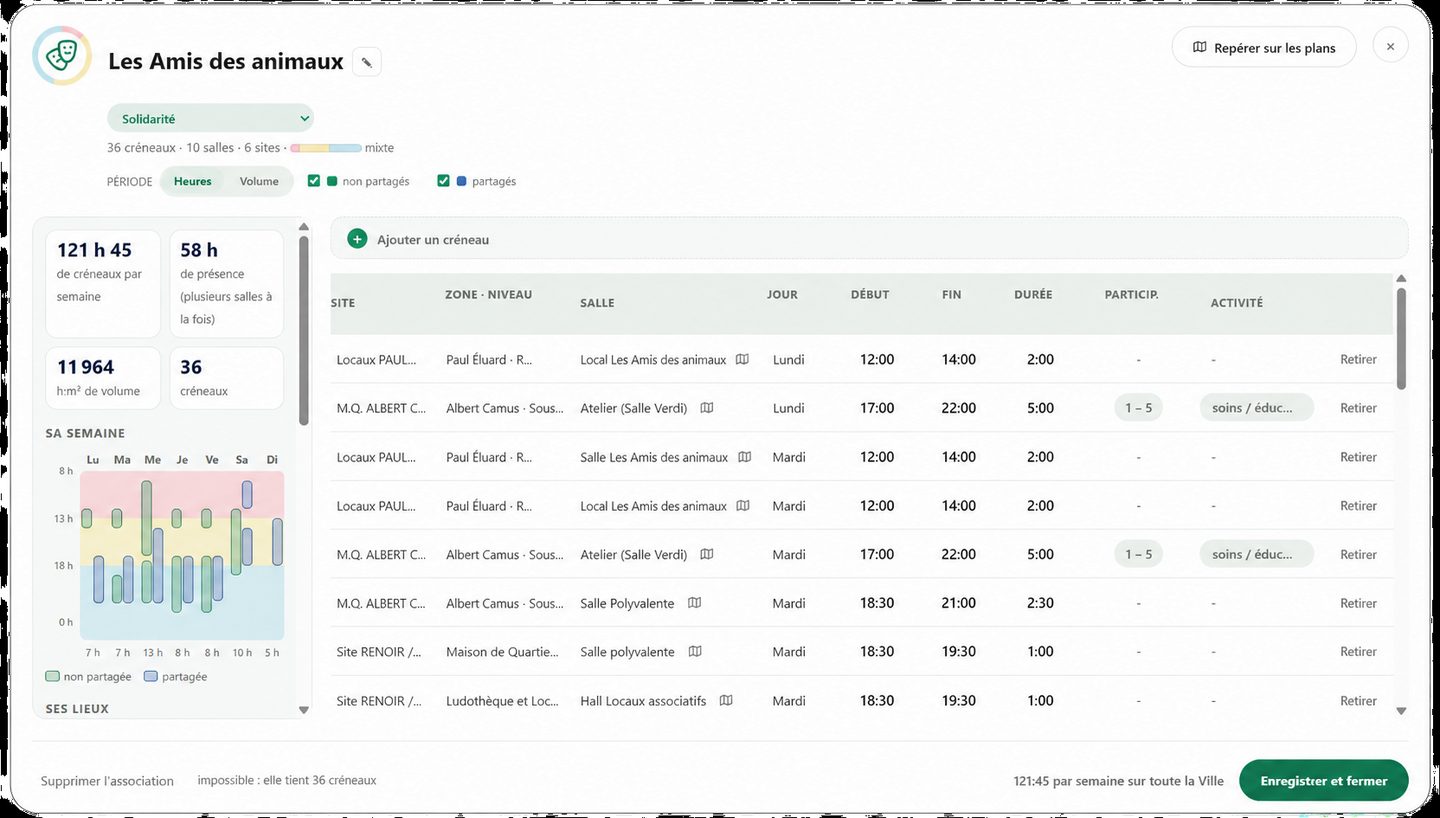Open map for Mardi Atelier (Salle Verdi)
This screenshot has height=818, width=1440.
click(707, 554)
